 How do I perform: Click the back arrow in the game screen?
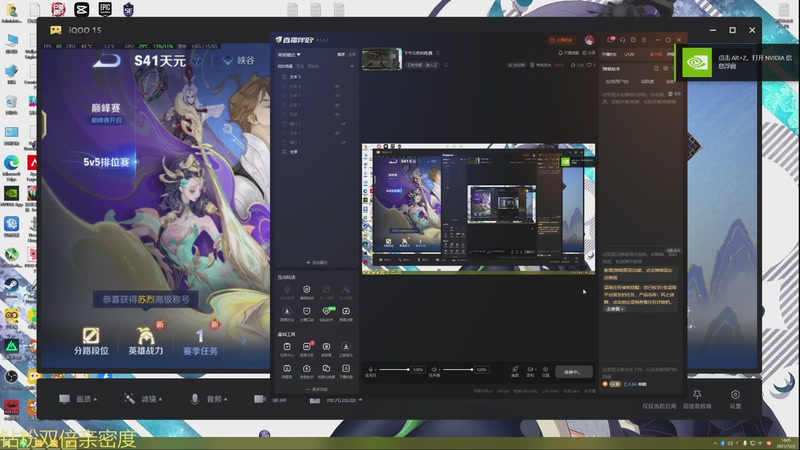click(107, 61)
